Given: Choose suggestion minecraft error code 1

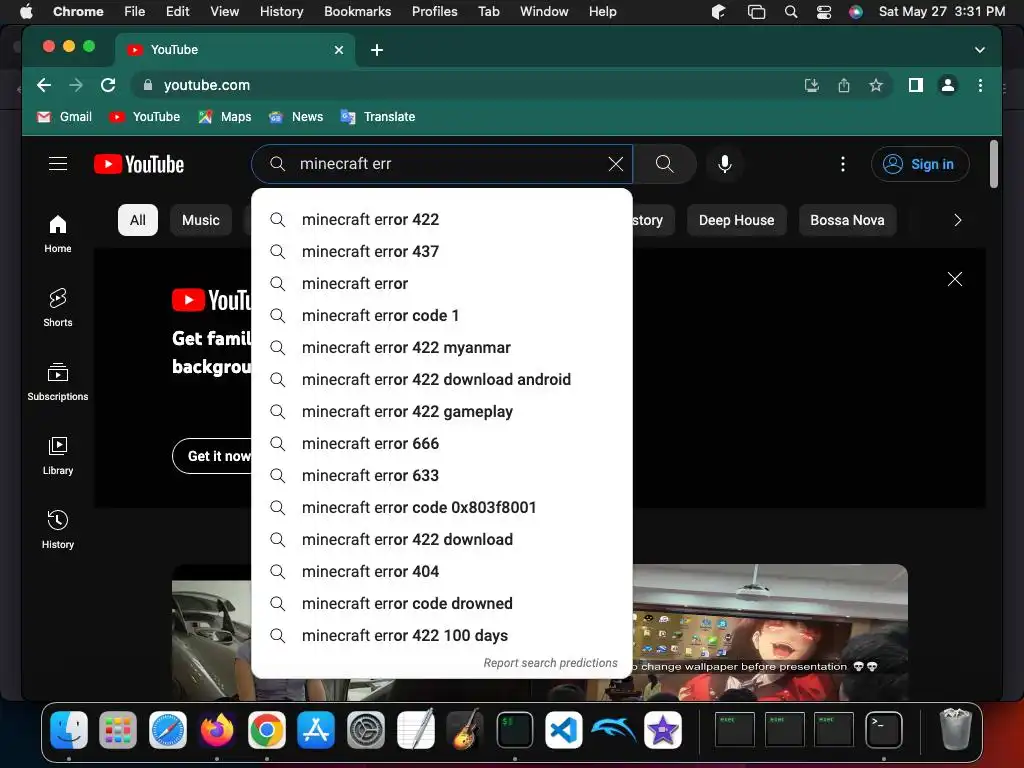Looking at the screenshot, I should point(442,315).
